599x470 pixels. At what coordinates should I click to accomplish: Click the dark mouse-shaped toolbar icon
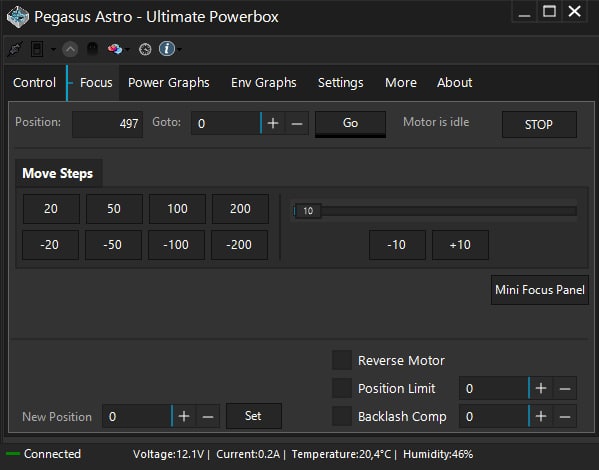pyautogui.click(x=92, y=49)
